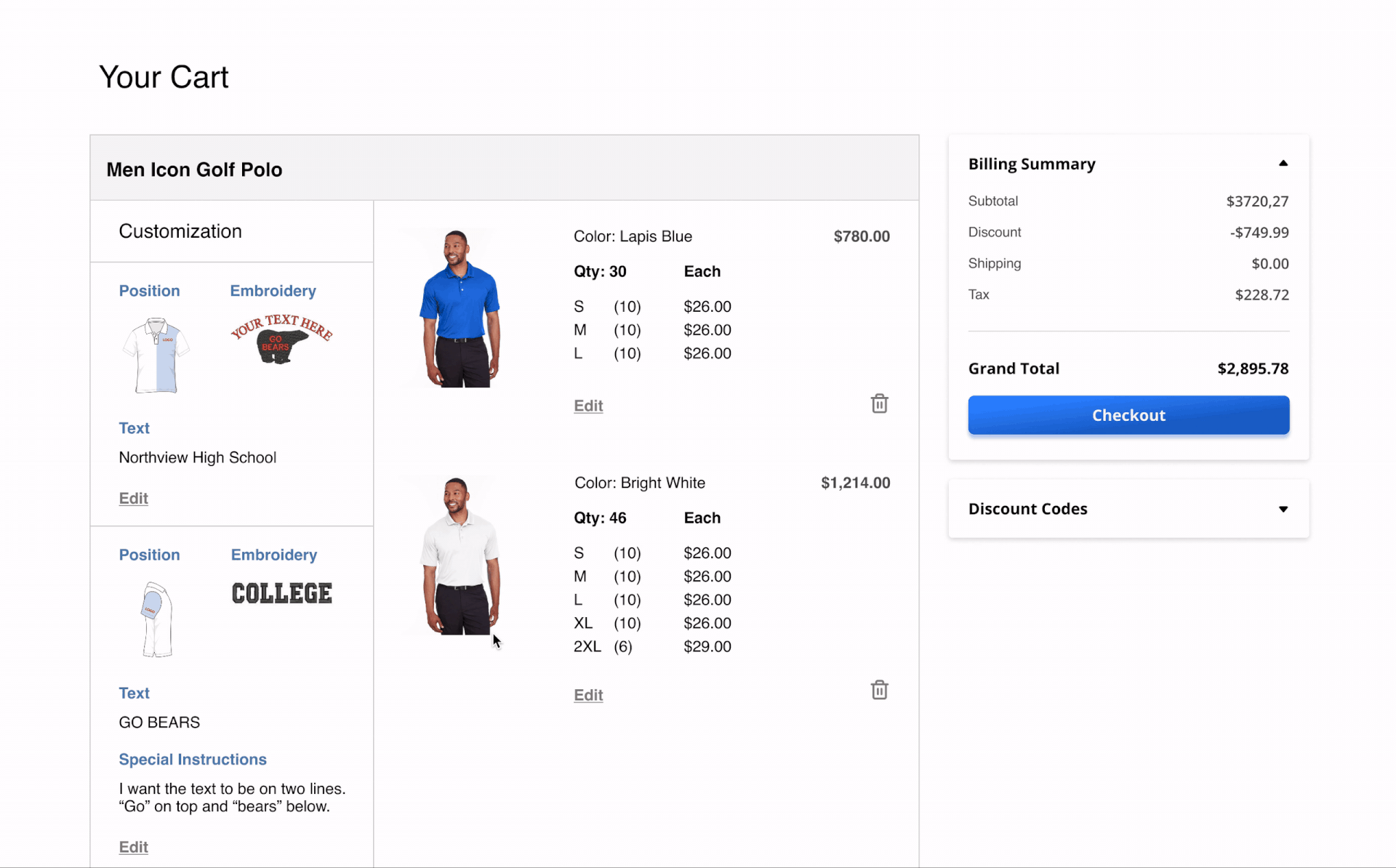Expand the Discount Codes section
1396x868 pixels.
click(x=1283, y=509)
